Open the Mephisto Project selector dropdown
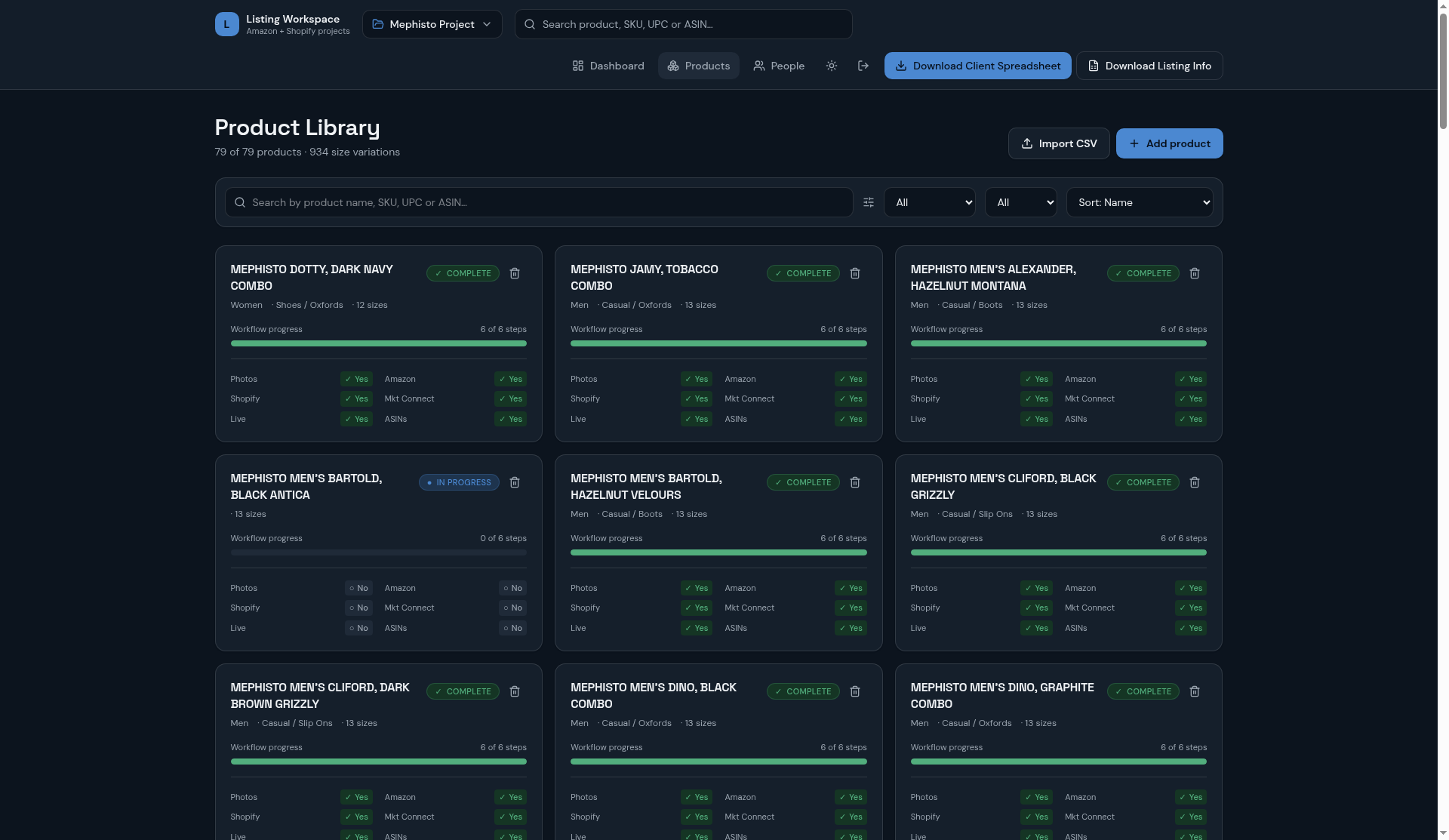Screen dimensions: 1449x840 click(x=432, y=24)
